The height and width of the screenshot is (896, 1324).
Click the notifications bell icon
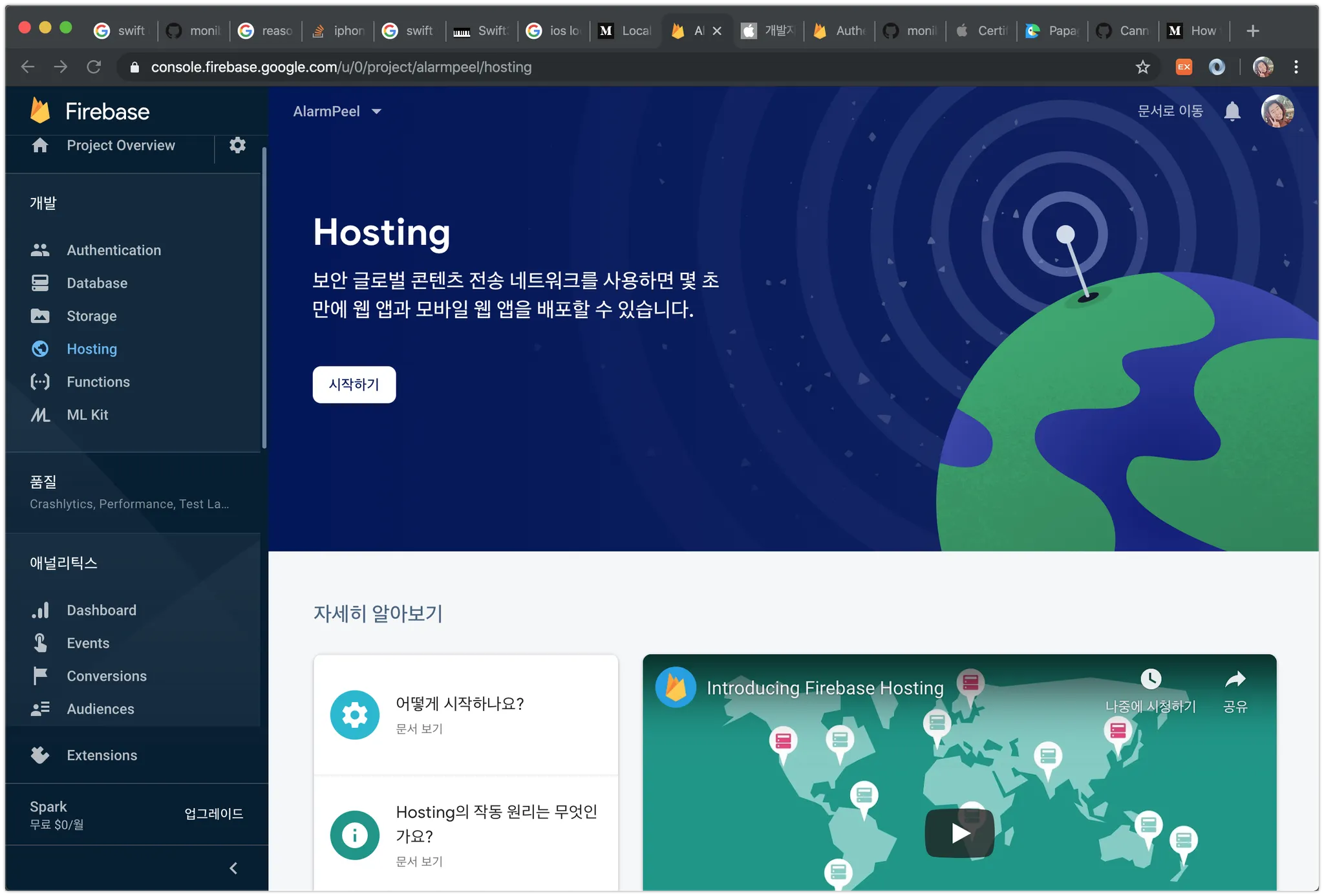[x=1232, y=111]
